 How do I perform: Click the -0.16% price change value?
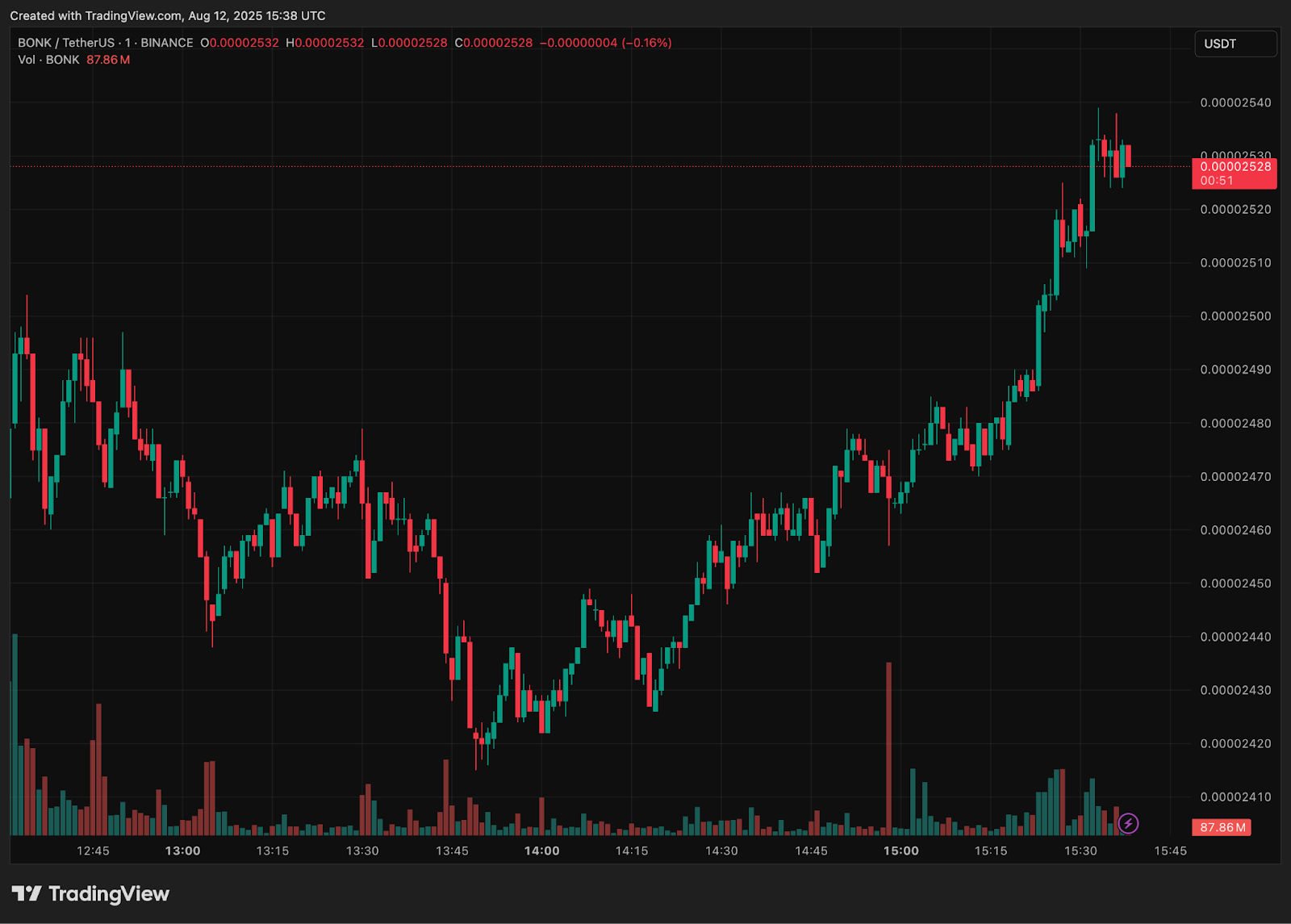pyautogui.click(x=647, y=43)
